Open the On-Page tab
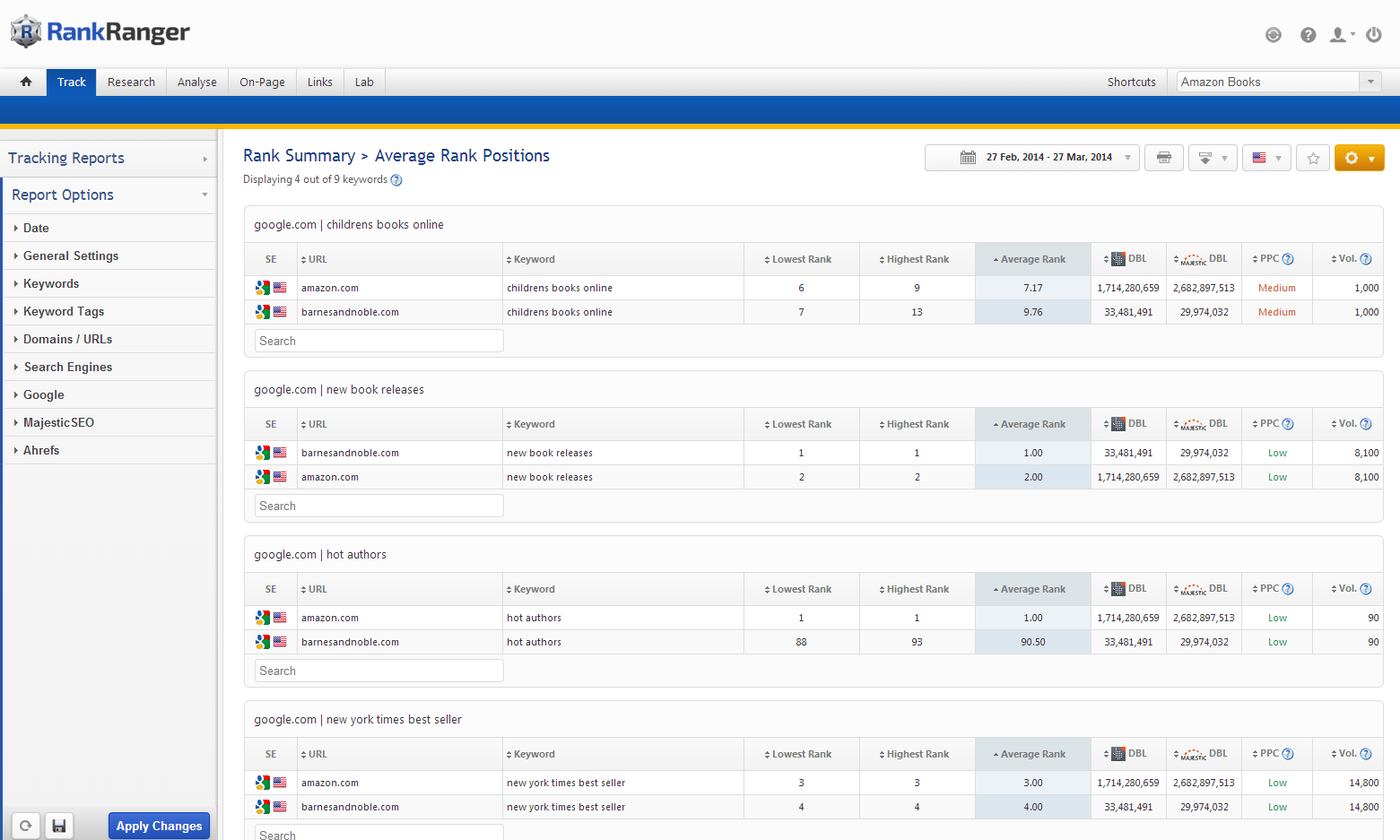Viewport: 1400px width, 840px height. coord(262,82)
